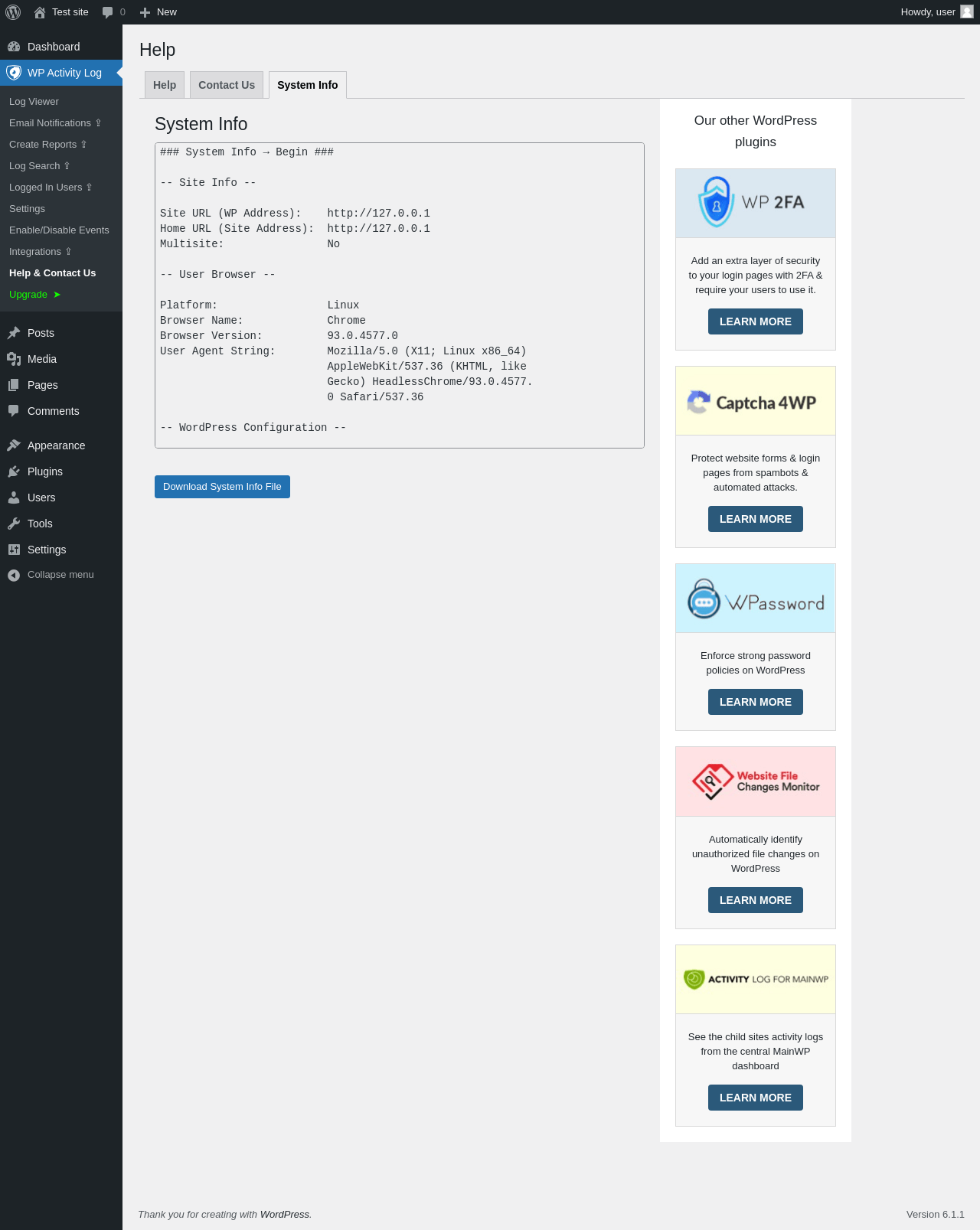Click LEARN MORE for WPassword
The image size is (980, 1230).
tap(756, 702)
